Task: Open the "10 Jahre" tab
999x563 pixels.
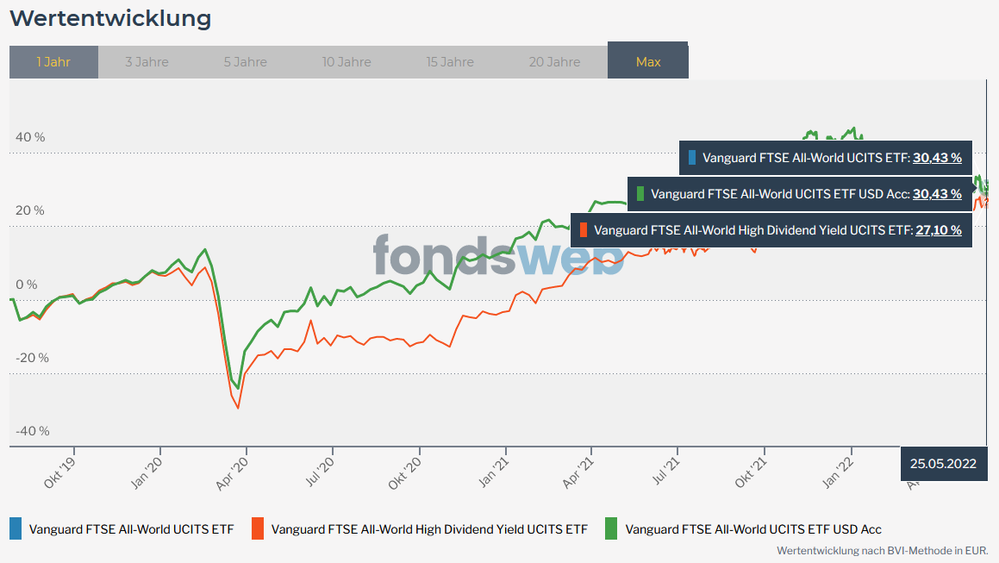Action: [x=346, y=62]
